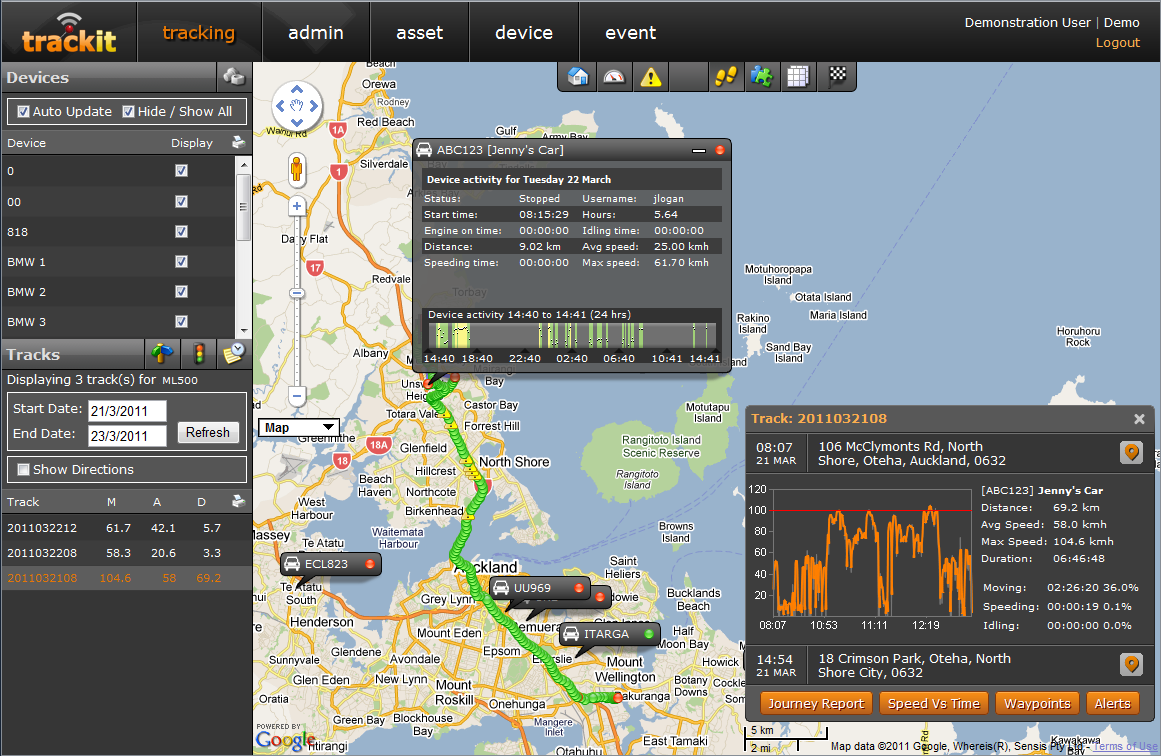Click the checkered flag icon
1161x756 pixels.
coord(837,76)
